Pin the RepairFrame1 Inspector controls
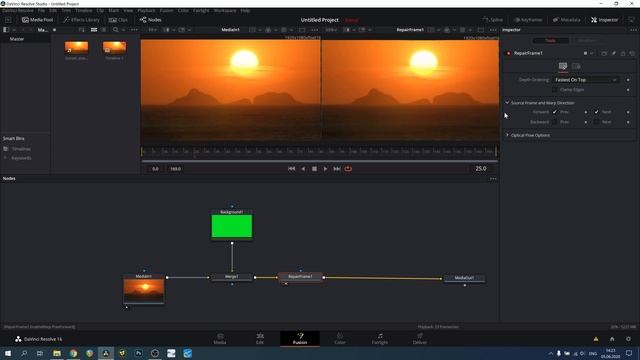 (x=613, y=53)
